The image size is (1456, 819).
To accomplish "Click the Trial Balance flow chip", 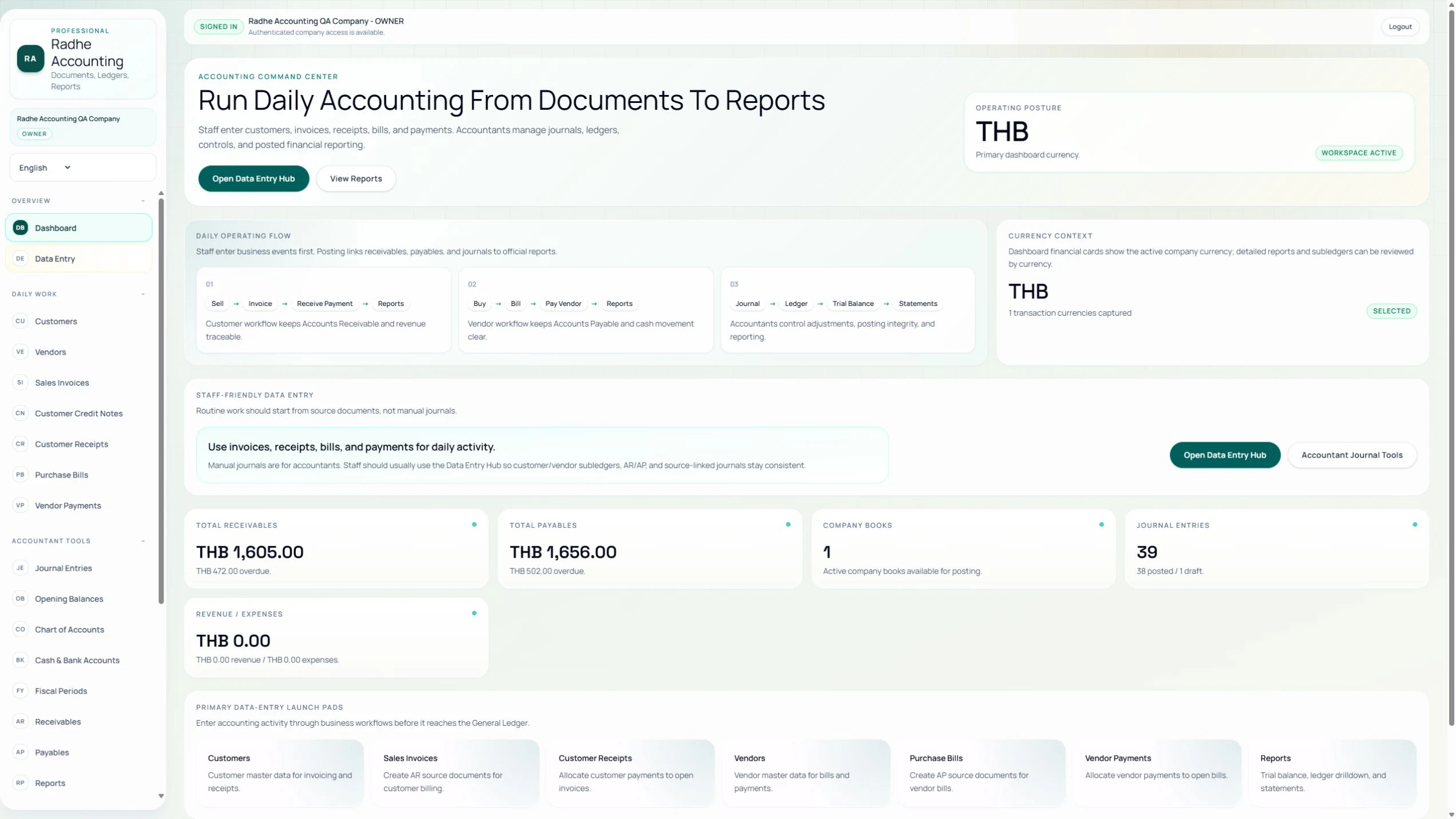I will click(853, 304).
